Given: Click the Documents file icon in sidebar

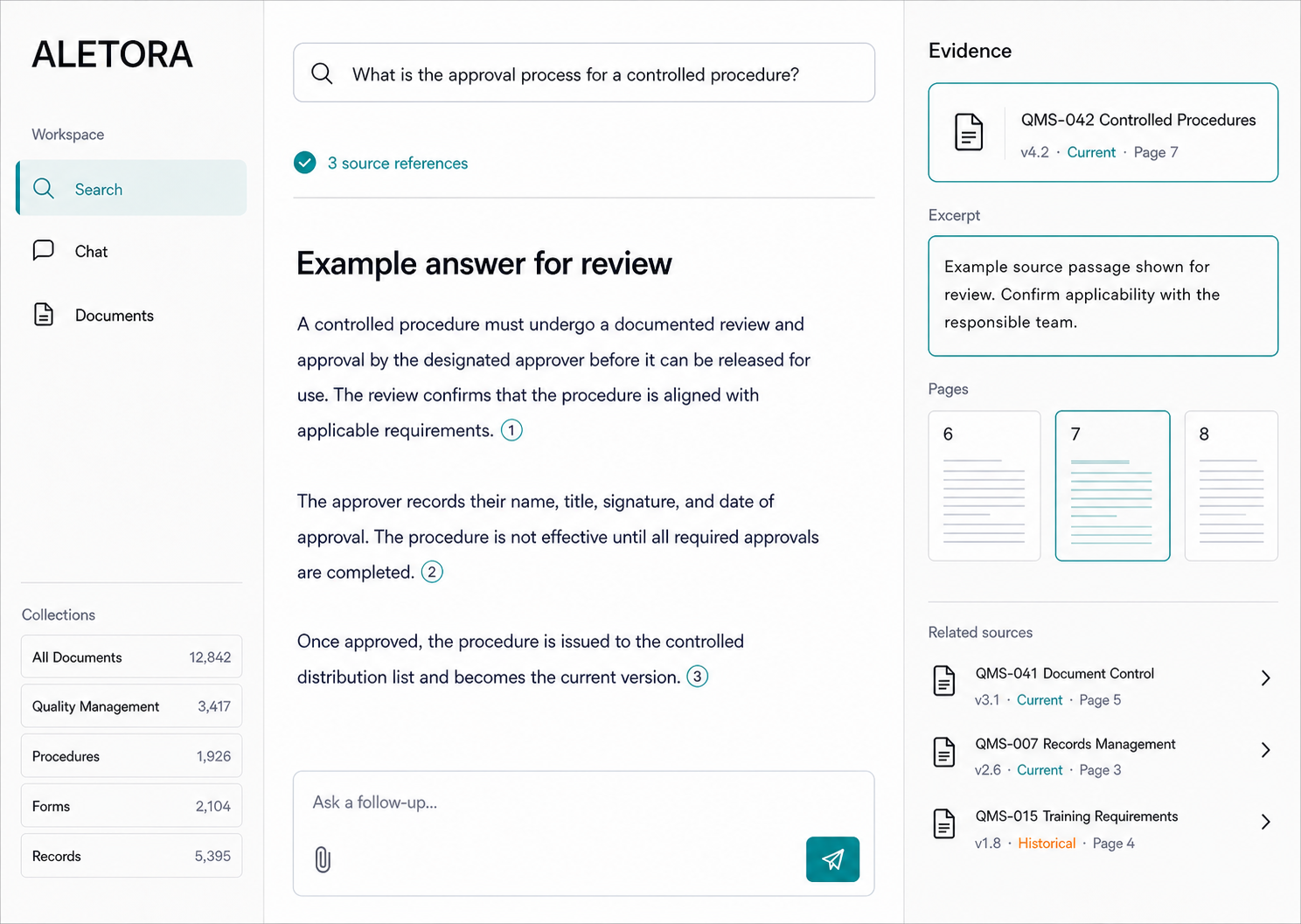Looking at the screenshot, I should click(x=44, y=315).
